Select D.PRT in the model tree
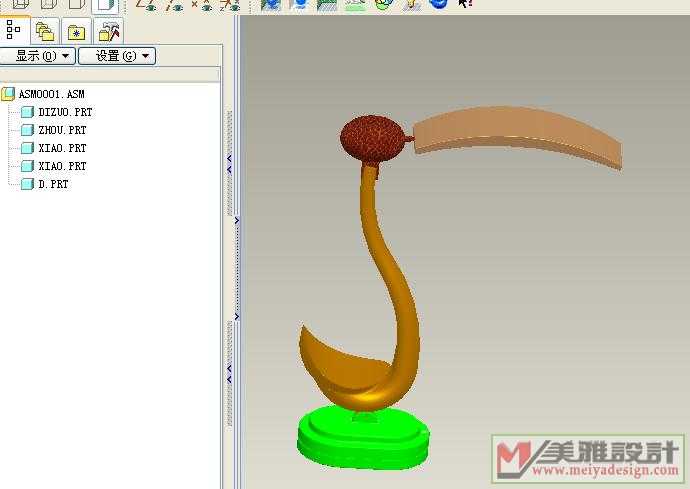This screenshot has width=690, height=489. [x=52, y=184]
